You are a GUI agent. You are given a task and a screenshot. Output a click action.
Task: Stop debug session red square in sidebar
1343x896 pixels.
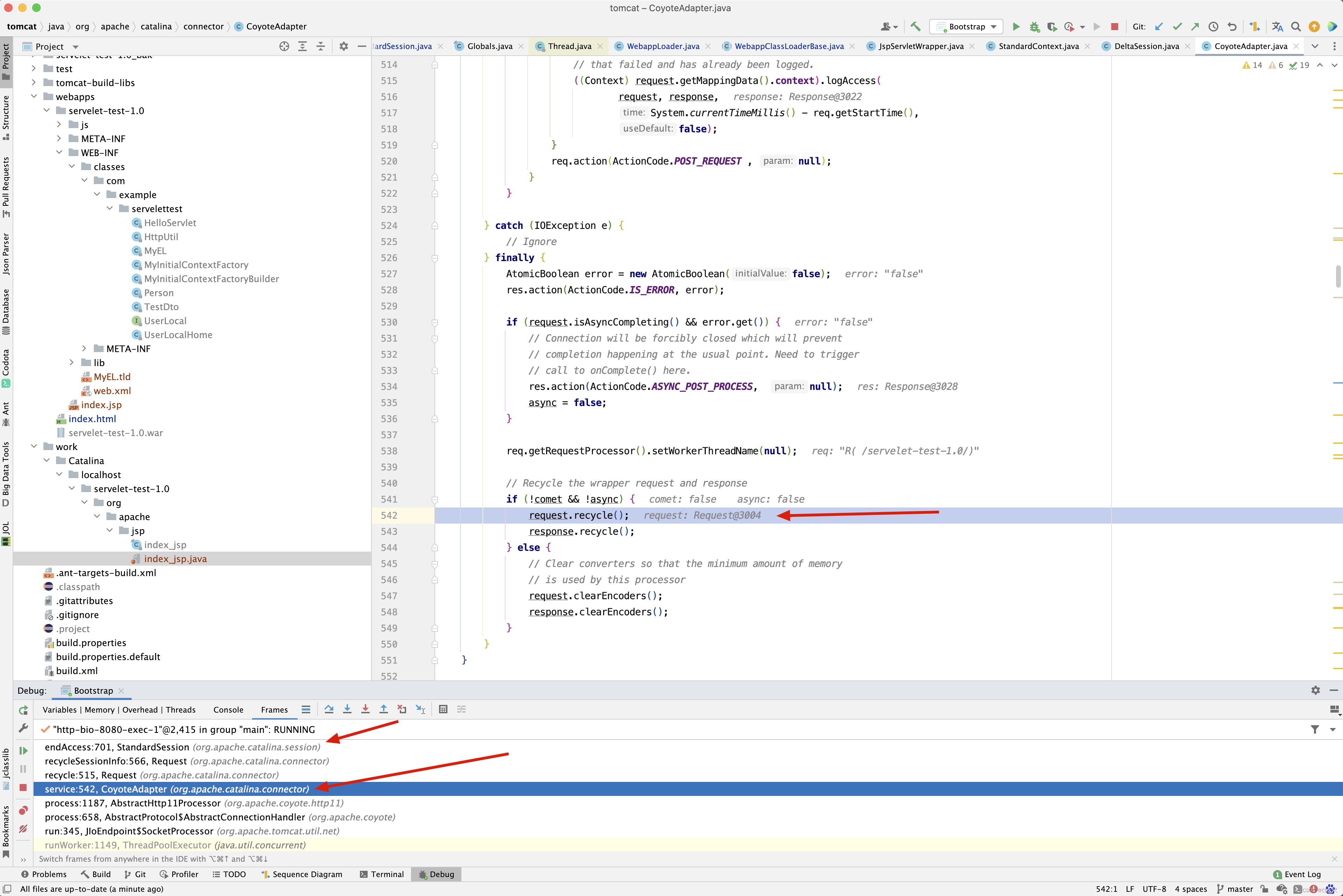pos(23,787)
